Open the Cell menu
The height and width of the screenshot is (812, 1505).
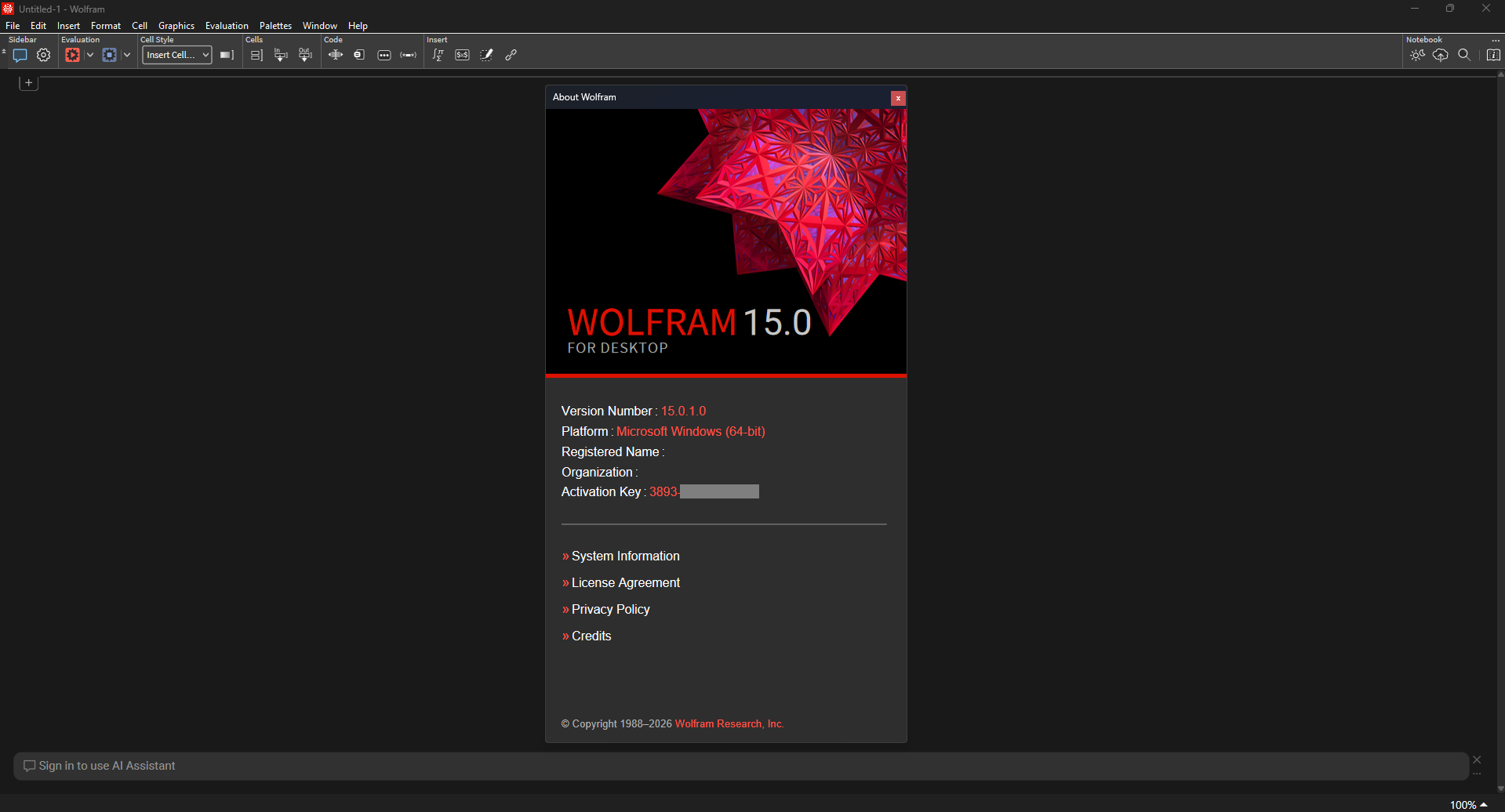[x=140, y=26]
